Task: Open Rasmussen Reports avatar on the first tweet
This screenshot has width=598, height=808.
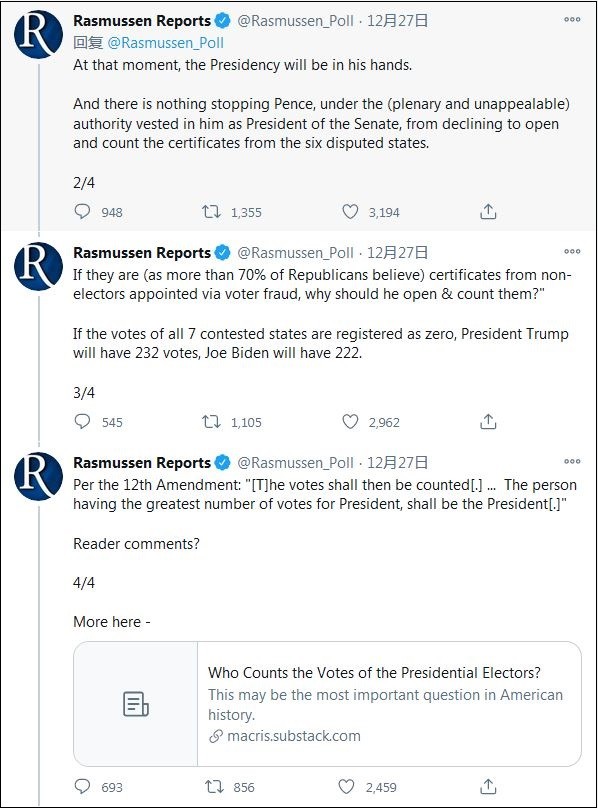Action: point(39,33)
